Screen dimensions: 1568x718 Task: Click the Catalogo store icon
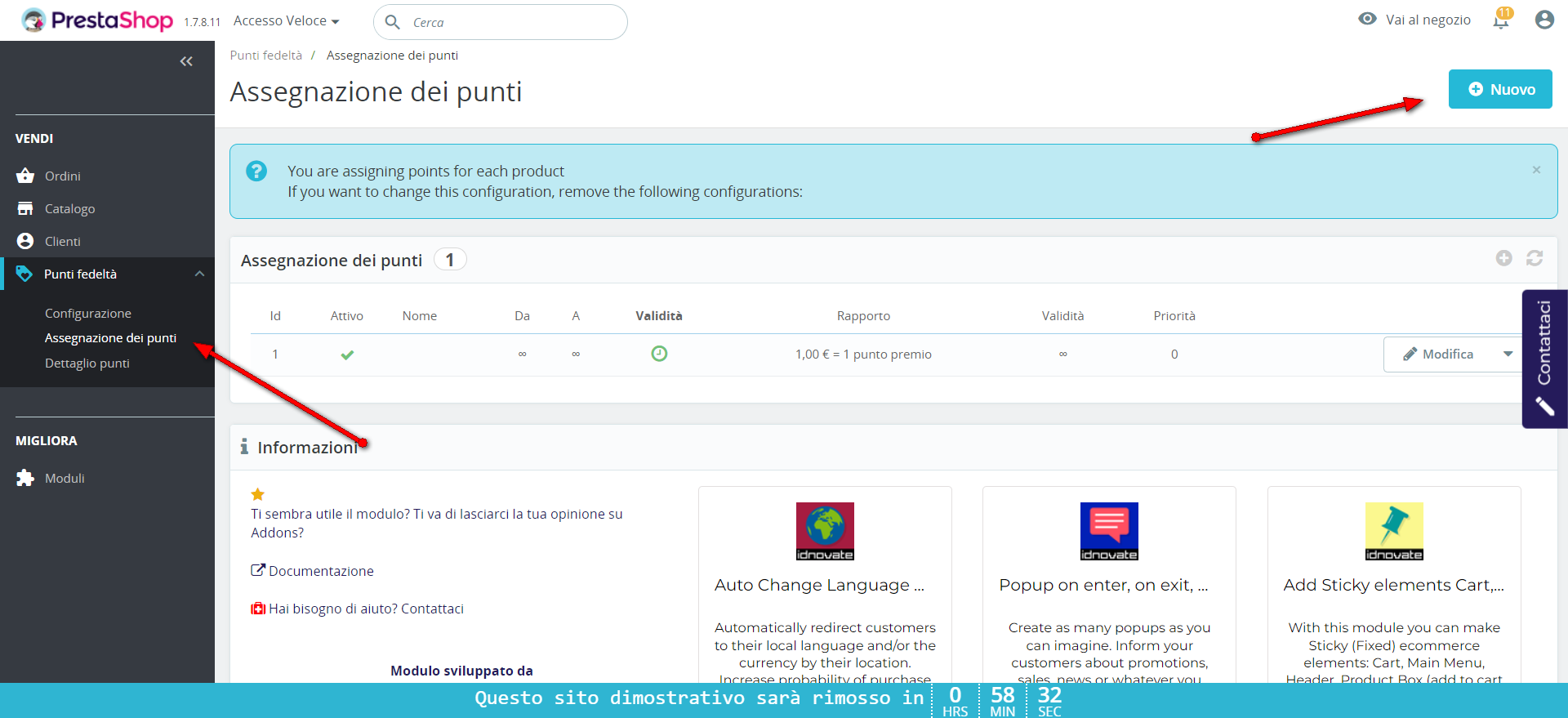(25, 208)
